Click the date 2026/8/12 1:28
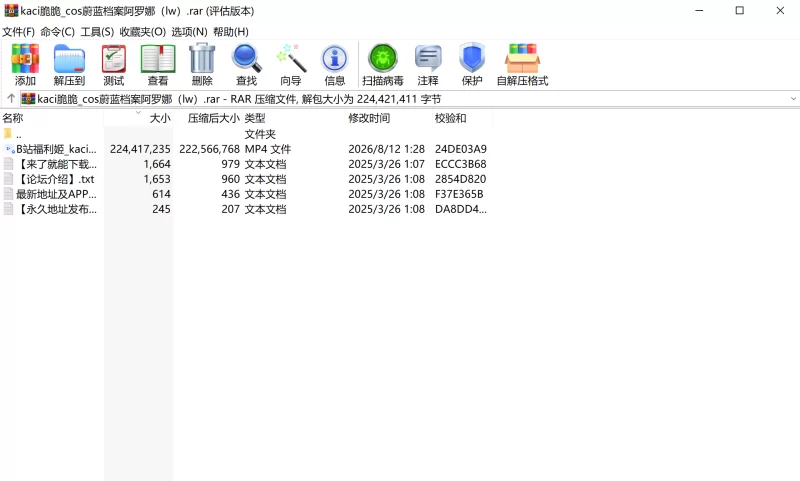 click(x=386, y=149)
